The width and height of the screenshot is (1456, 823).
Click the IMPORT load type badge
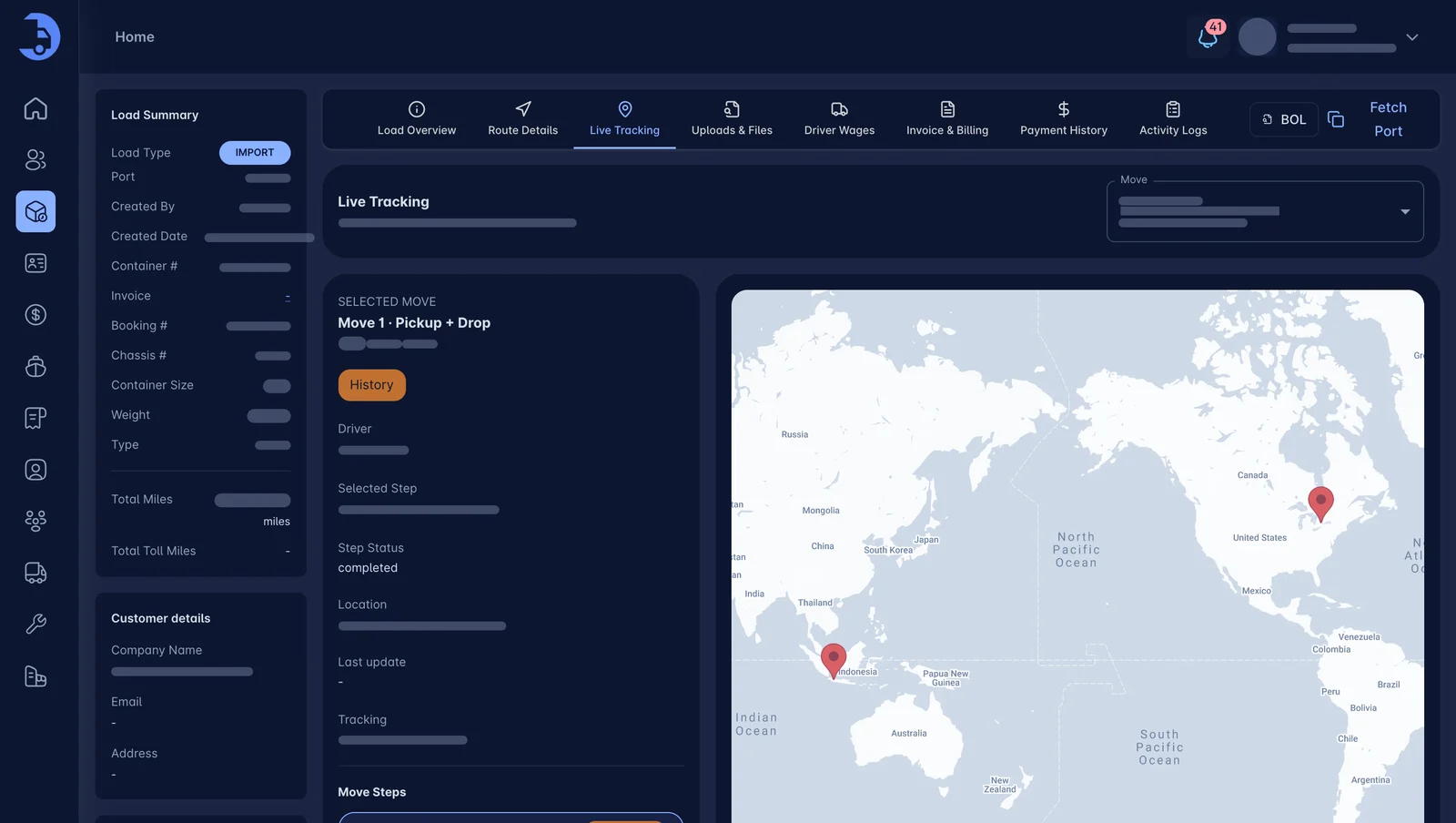[x=255, y=153]
